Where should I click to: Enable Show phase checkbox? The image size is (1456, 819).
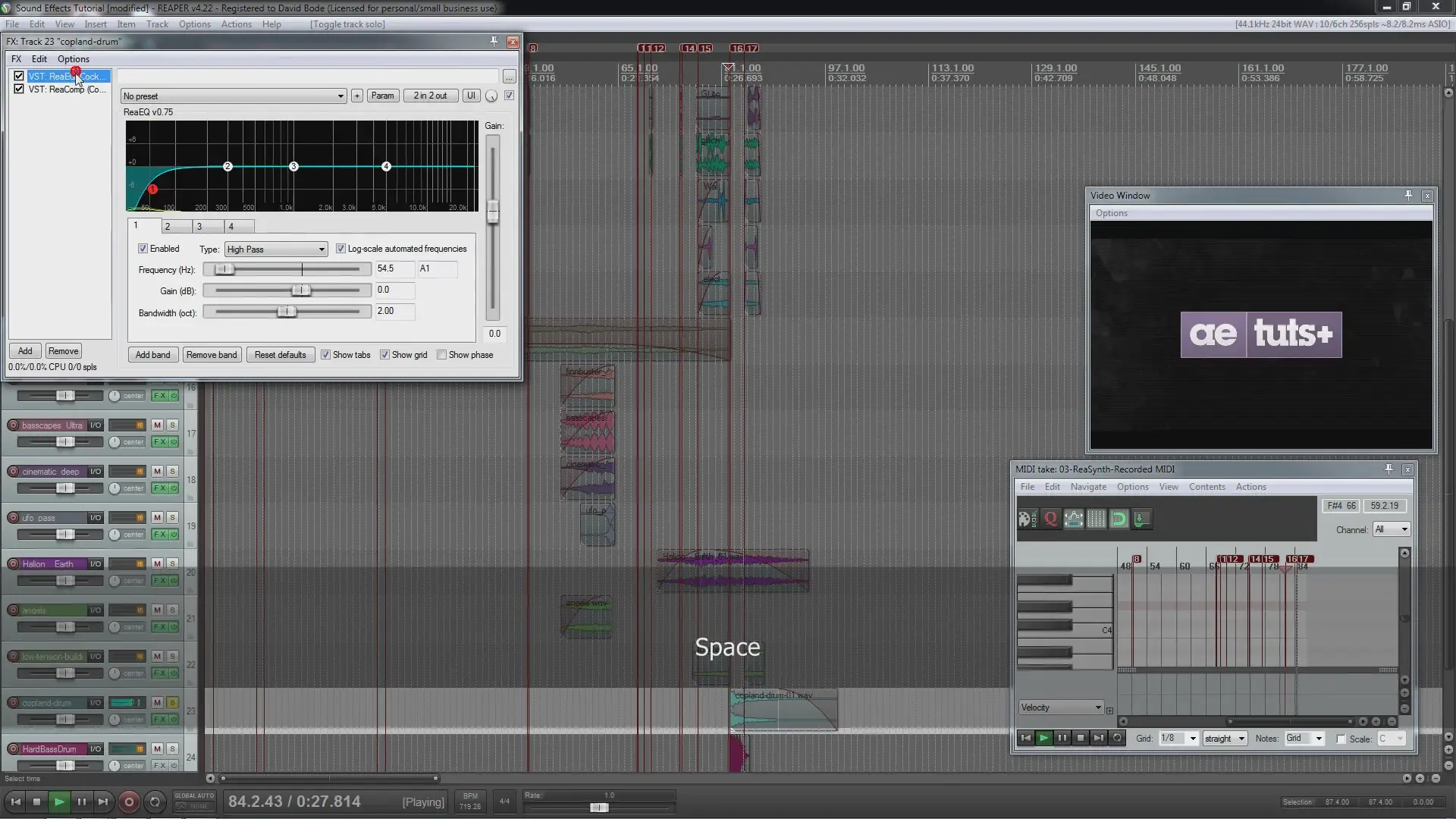pyautogui.click(x=442, y=355)
